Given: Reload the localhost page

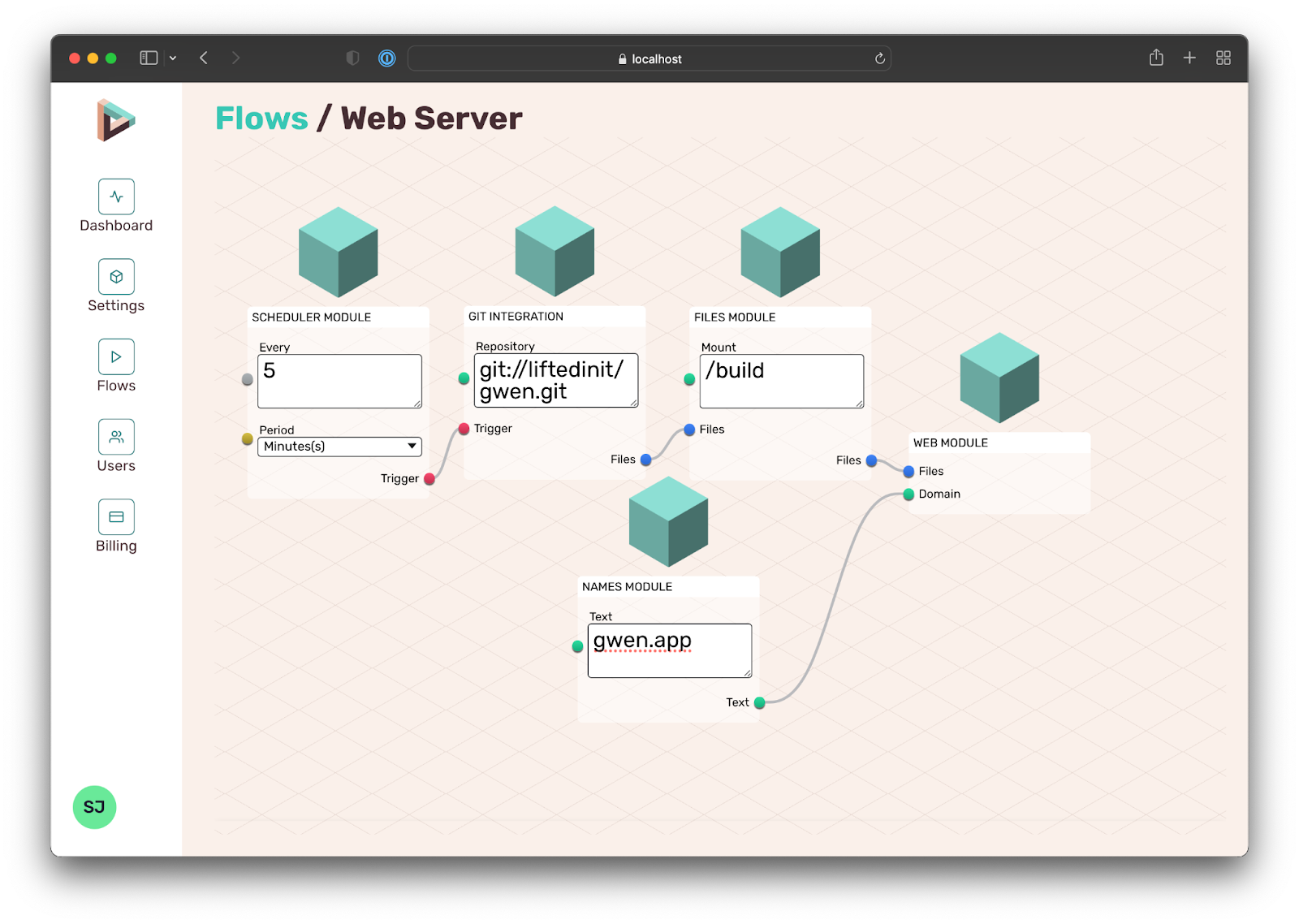Looking at the screenshot, I should point(879,58).
